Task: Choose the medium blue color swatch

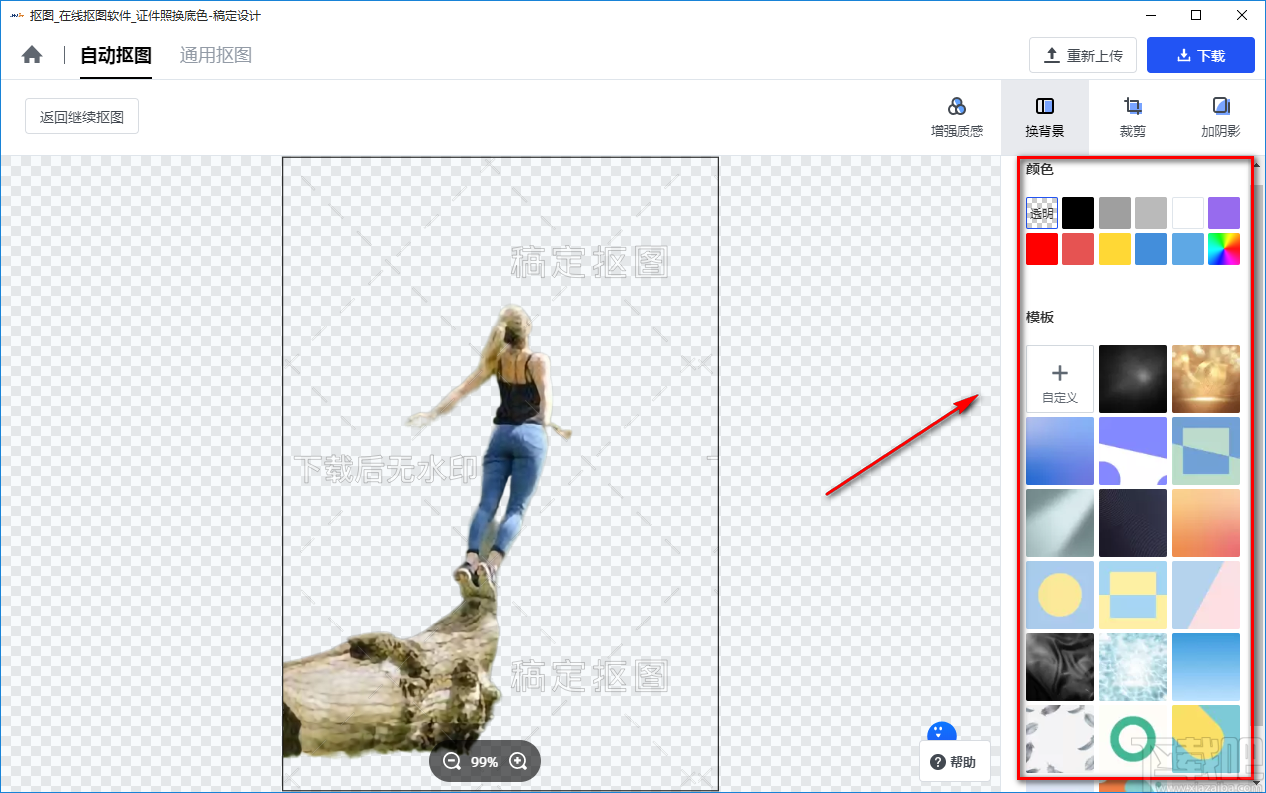Action: click(x=1151, y=249)
